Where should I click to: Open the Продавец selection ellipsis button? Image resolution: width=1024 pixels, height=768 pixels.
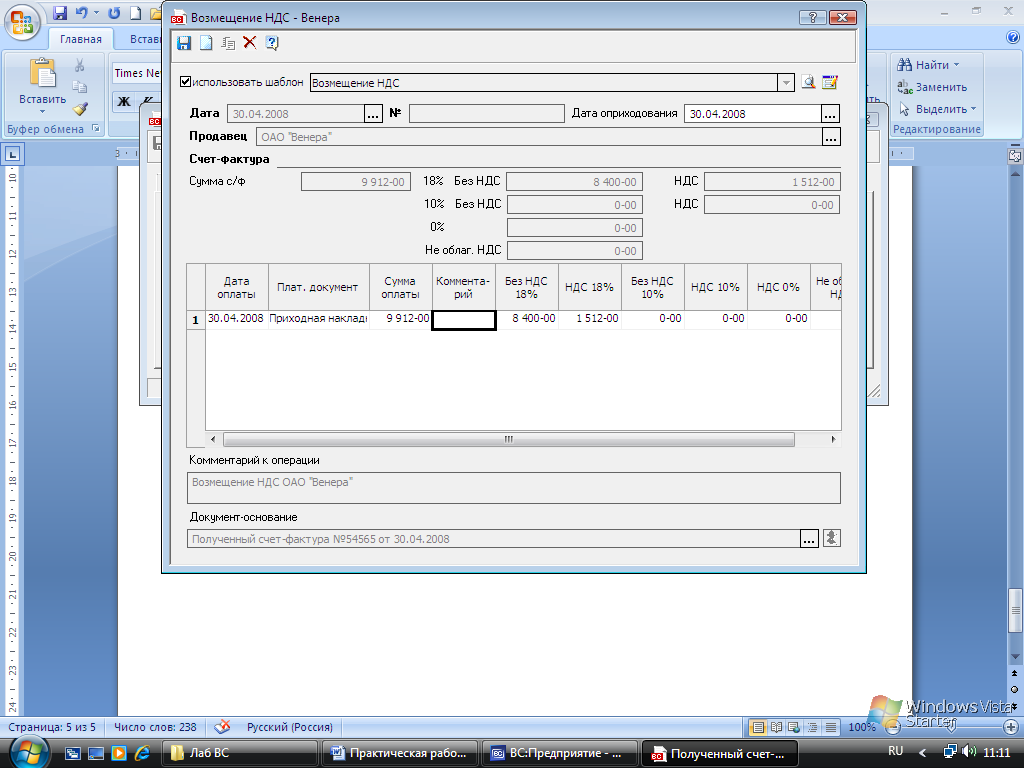tap(831, 137)
